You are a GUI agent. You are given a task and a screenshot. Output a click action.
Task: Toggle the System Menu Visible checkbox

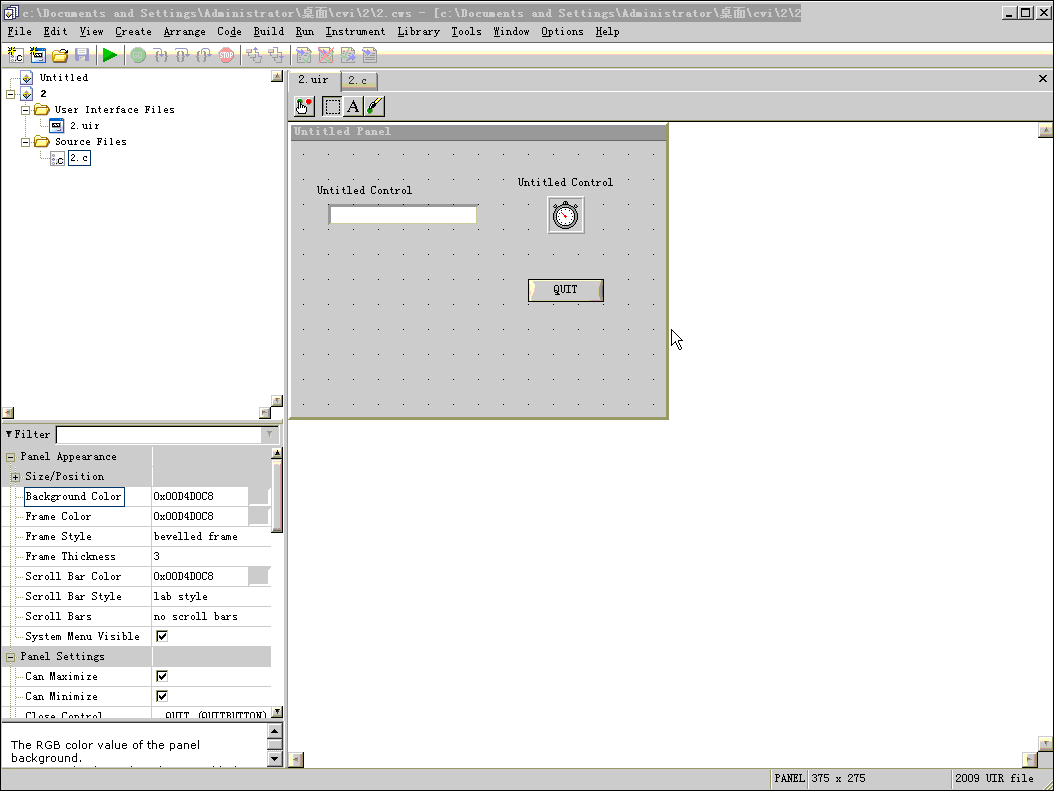point(162,636)
